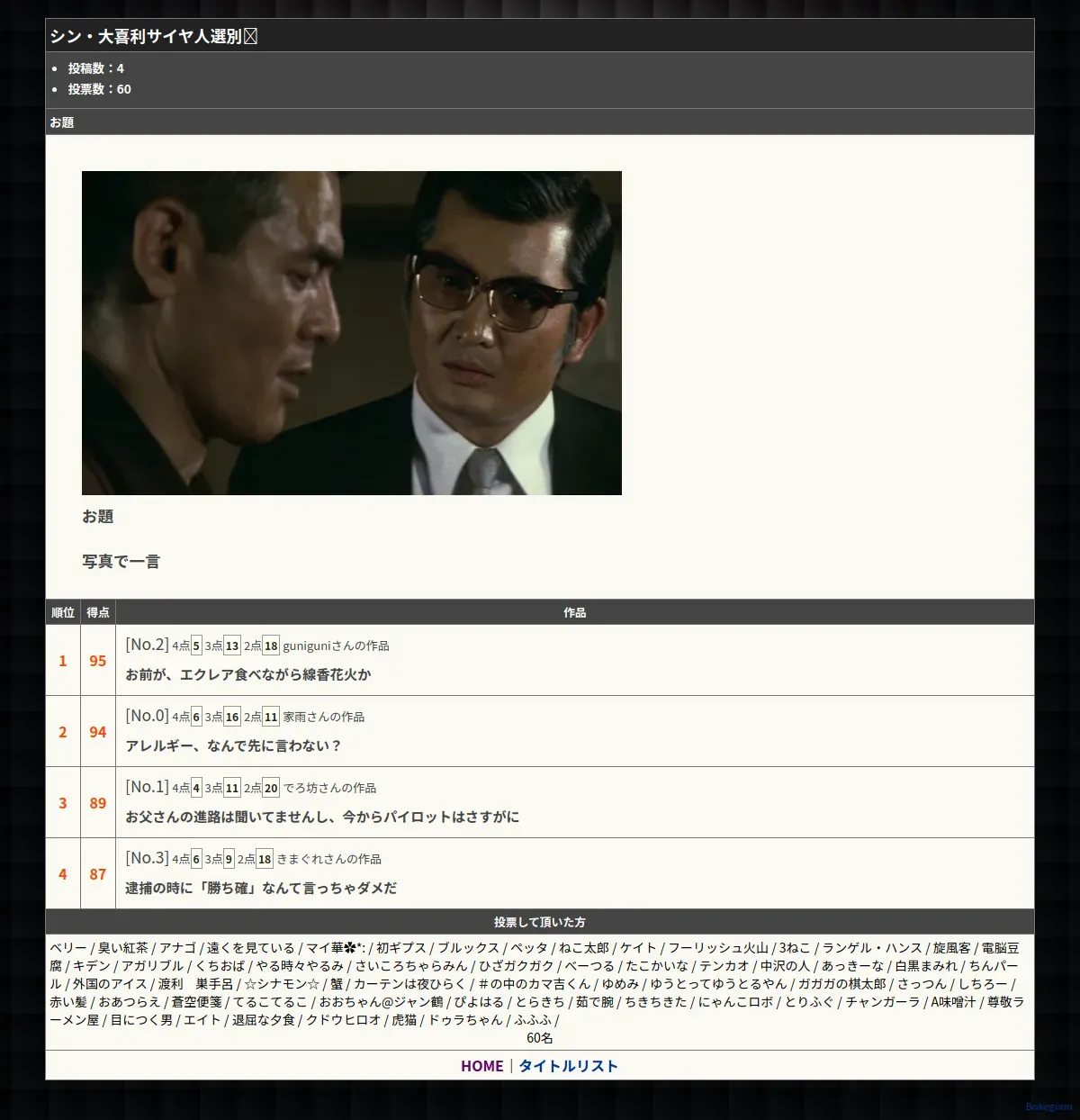The image size is (1080, 1120).
Task: Click entry label [No.0]
Action: coord(147,716)
